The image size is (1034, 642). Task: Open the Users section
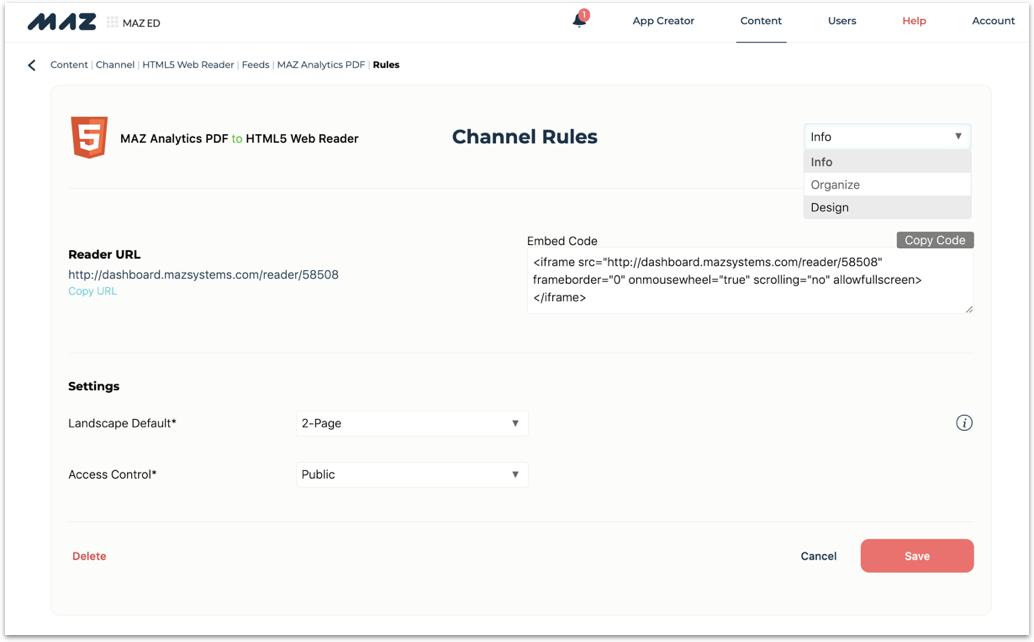click(841, 21)
